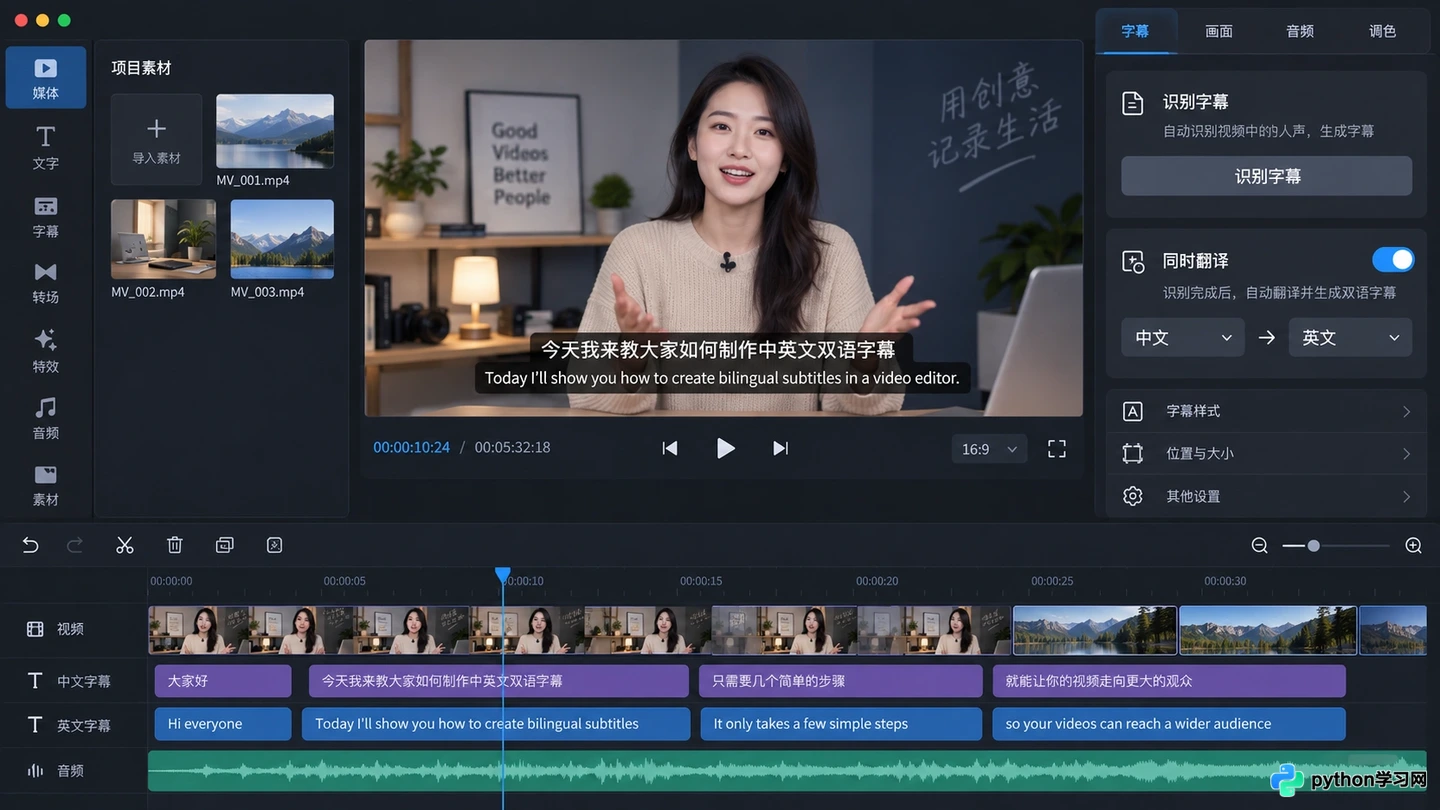Undo the last edit in the timeline toolbar
Viewport: 1440px width, 810px height.
click(31, 545)
